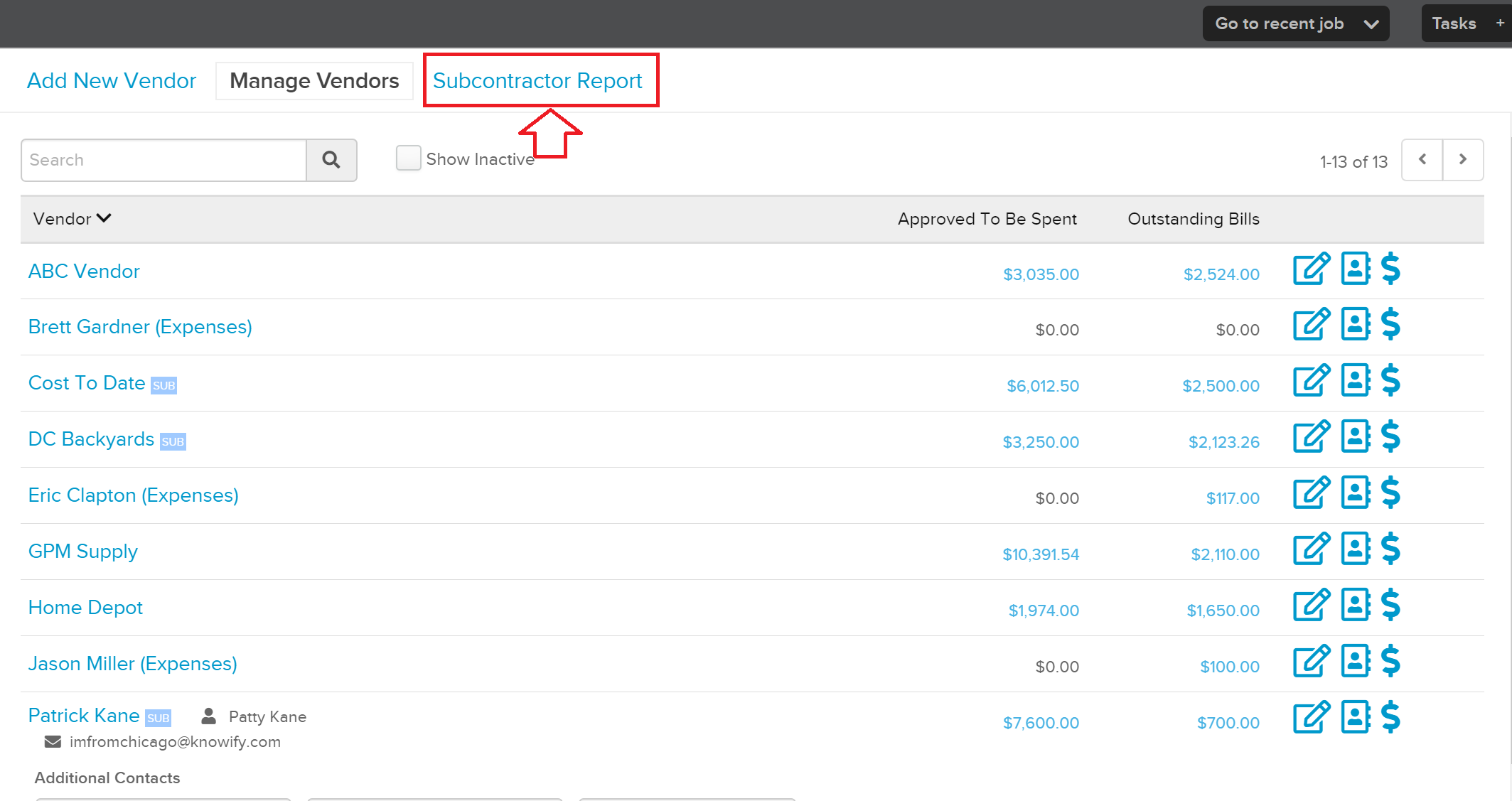
Task: Edit the DC Backyards vendor
Action: [1312, 437]
